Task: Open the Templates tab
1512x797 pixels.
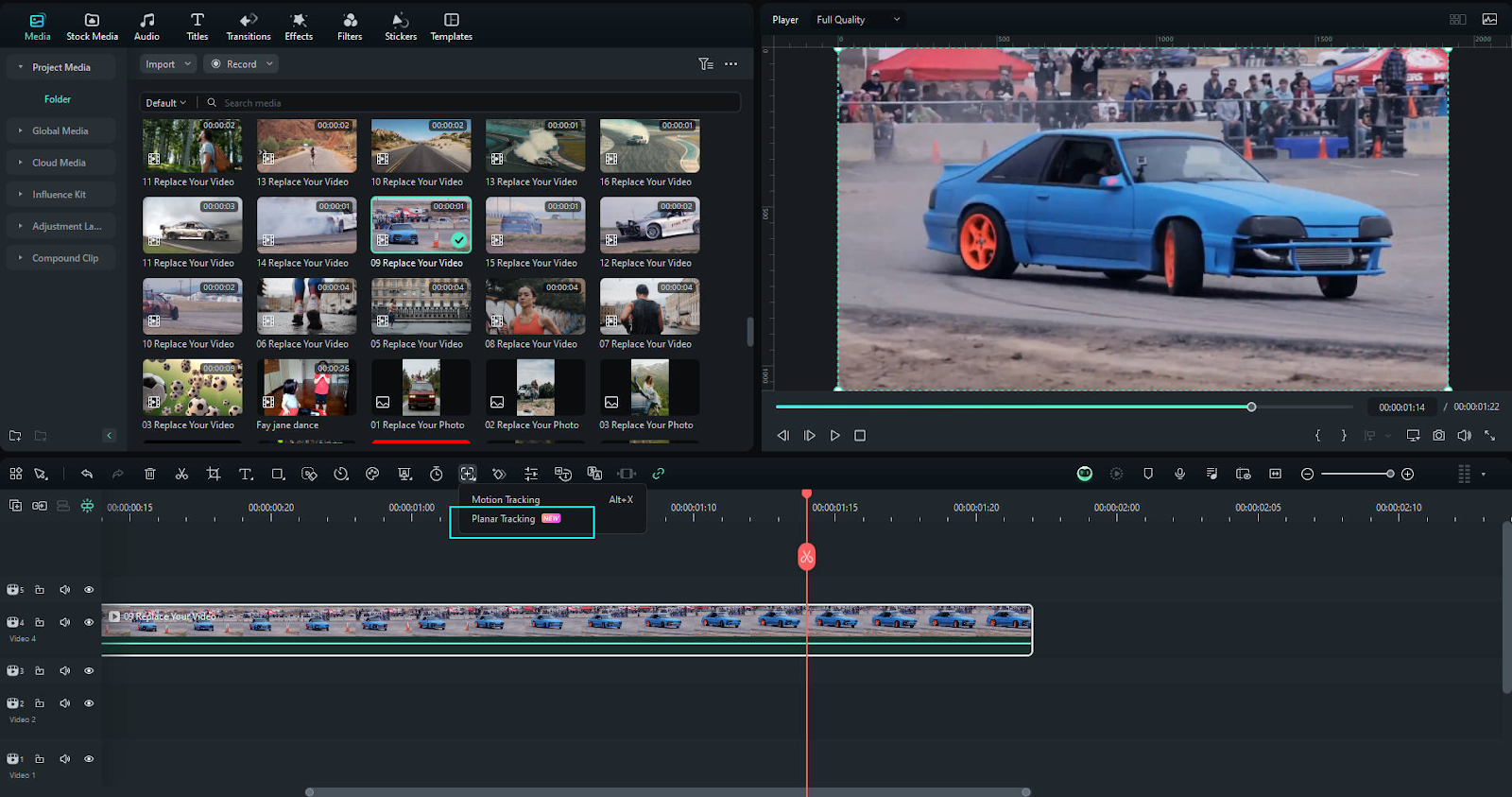Action: 452,26
